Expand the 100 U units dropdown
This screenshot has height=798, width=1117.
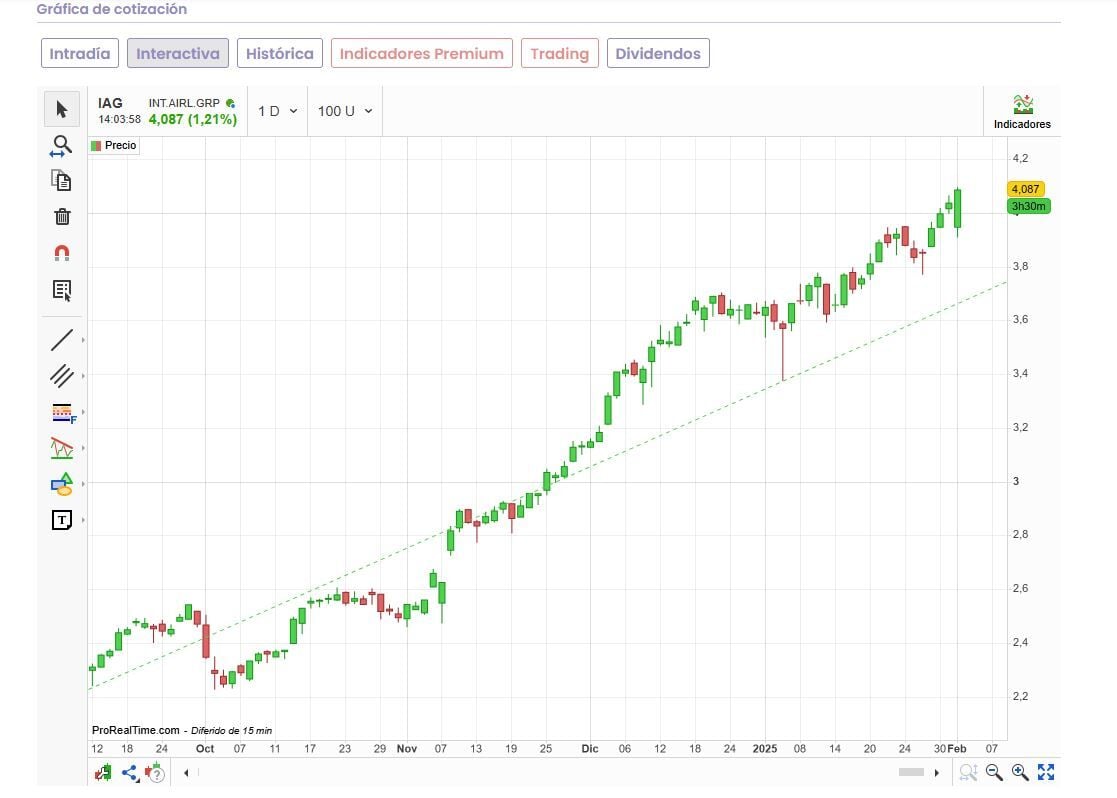(x=345, y=111)
